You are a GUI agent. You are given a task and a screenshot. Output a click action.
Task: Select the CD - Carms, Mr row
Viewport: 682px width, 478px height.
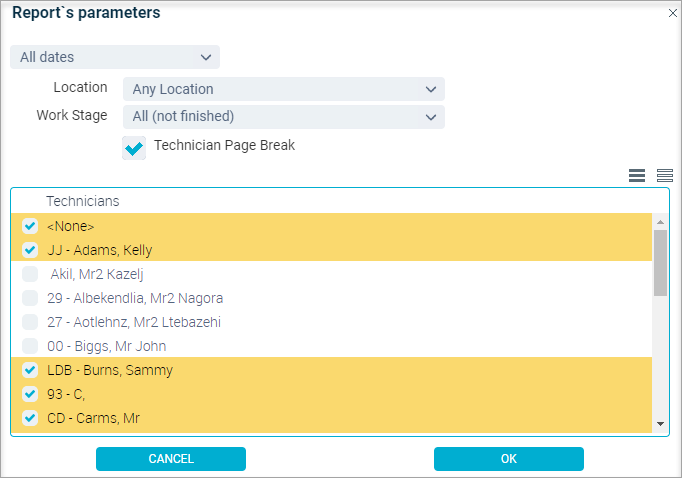pos(331,418)
